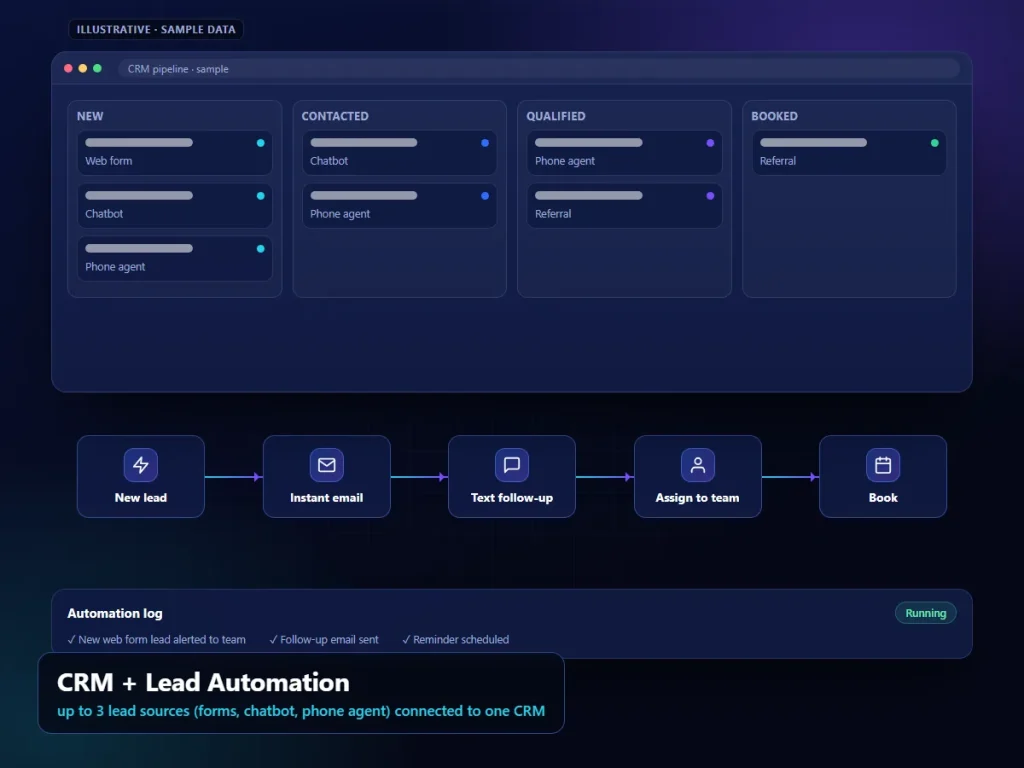This screenshot has height=768, width=1024.
Task: Click blue dot on Contacted Chatbot card
Action: 485,143
